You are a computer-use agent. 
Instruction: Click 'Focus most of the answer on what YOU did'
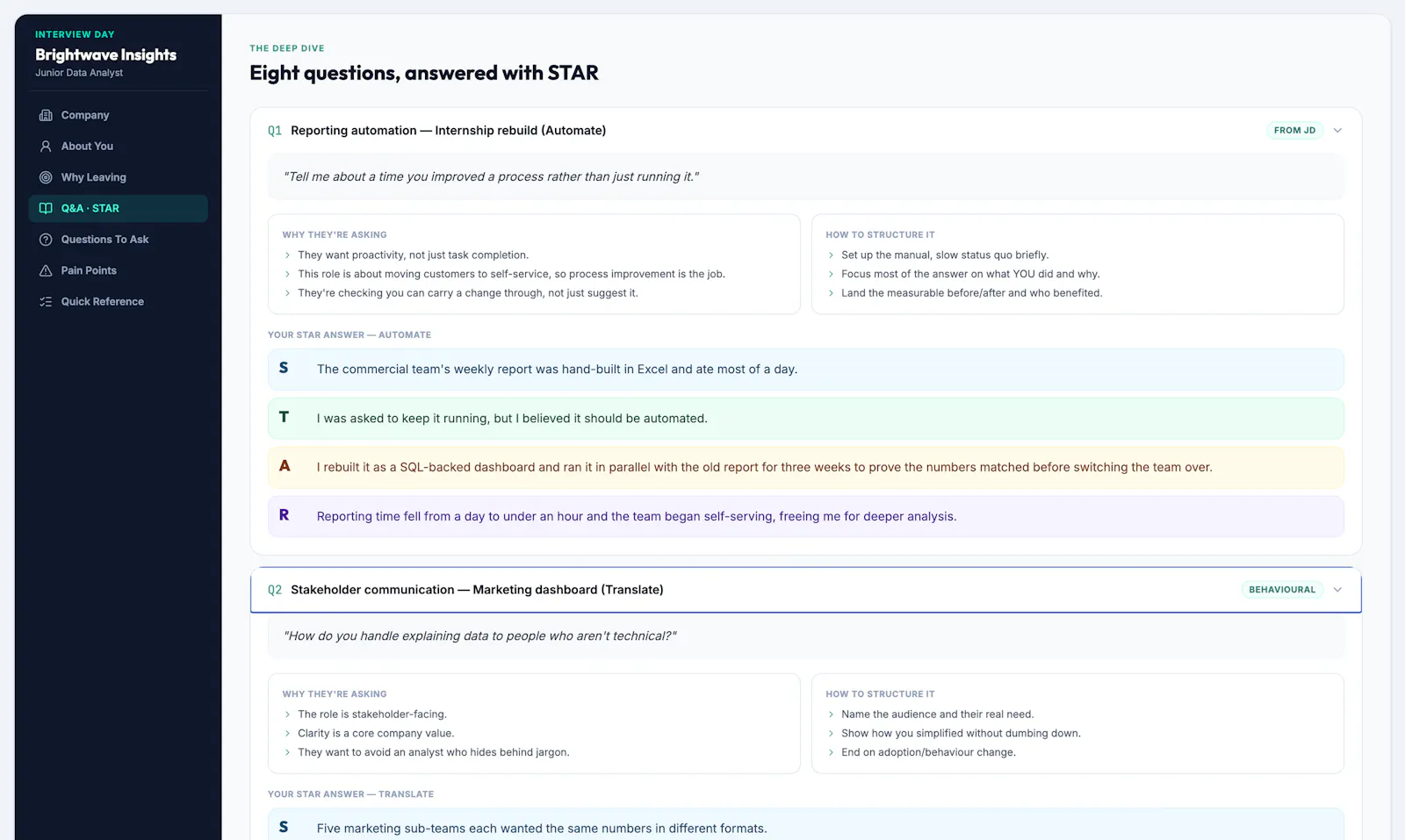click(970, 274)
